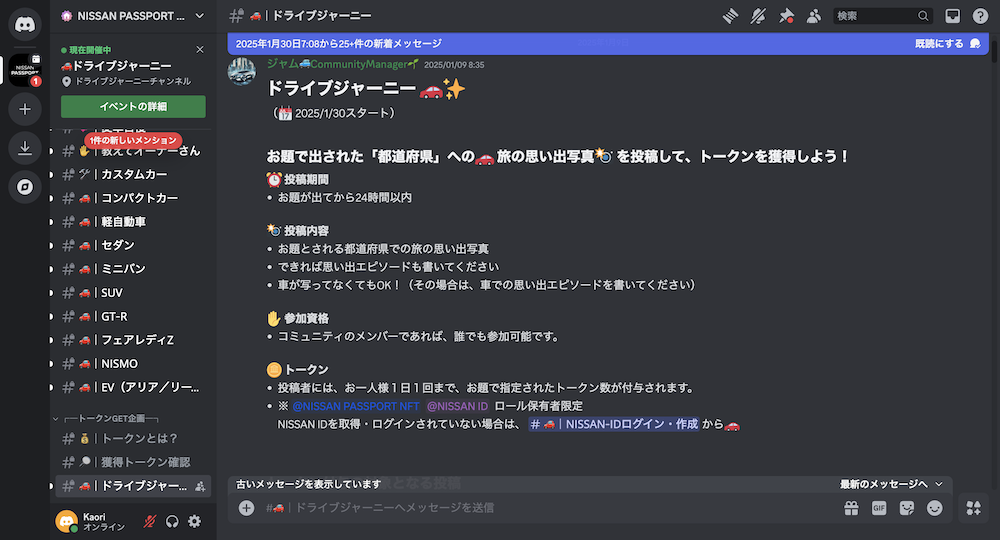
Task: Open Explore Discoverable Servers compass icon
Action: pos(25,187)
